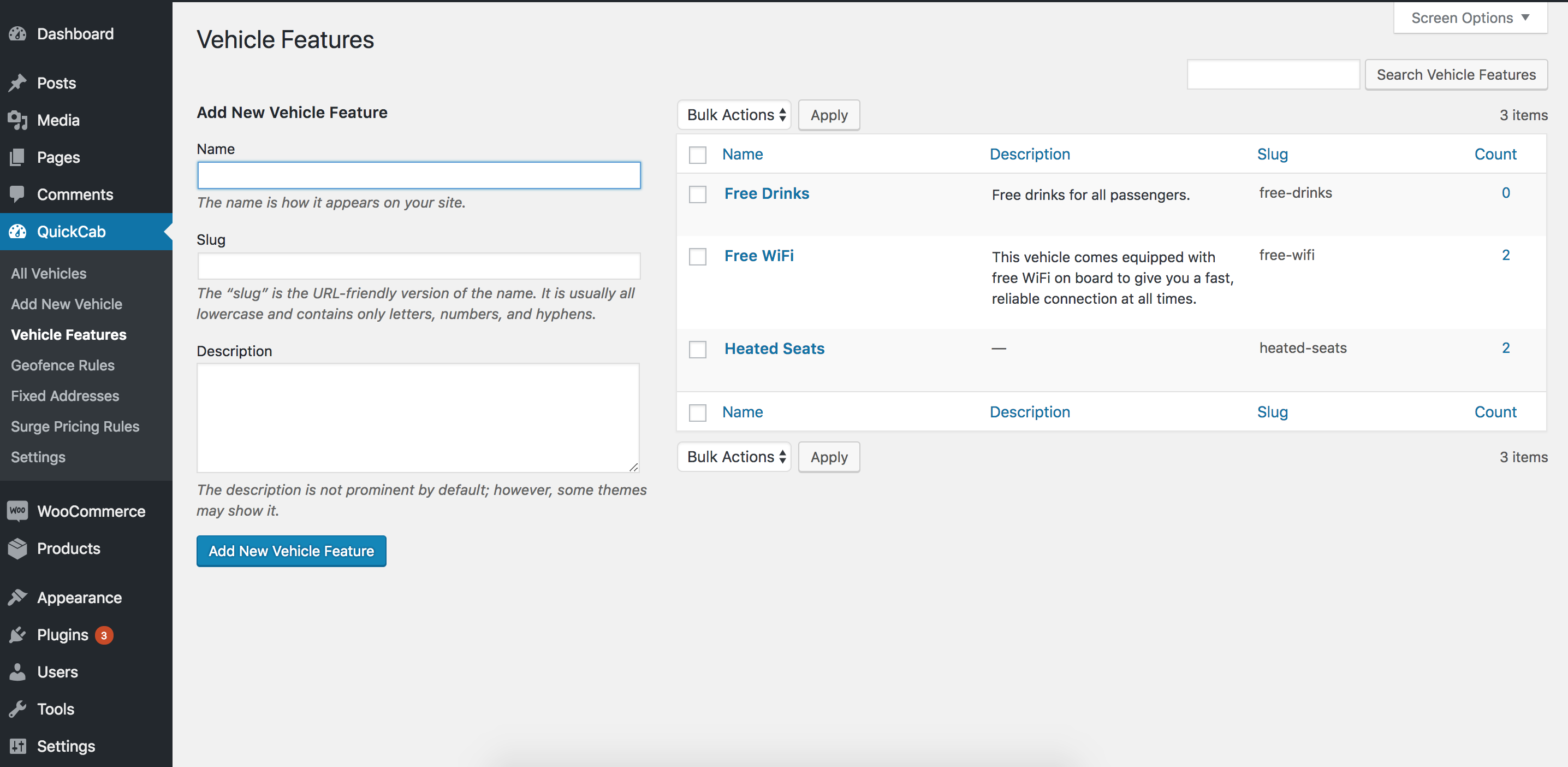Open Surge Pricing Rules in sidebar

point(75,427)
